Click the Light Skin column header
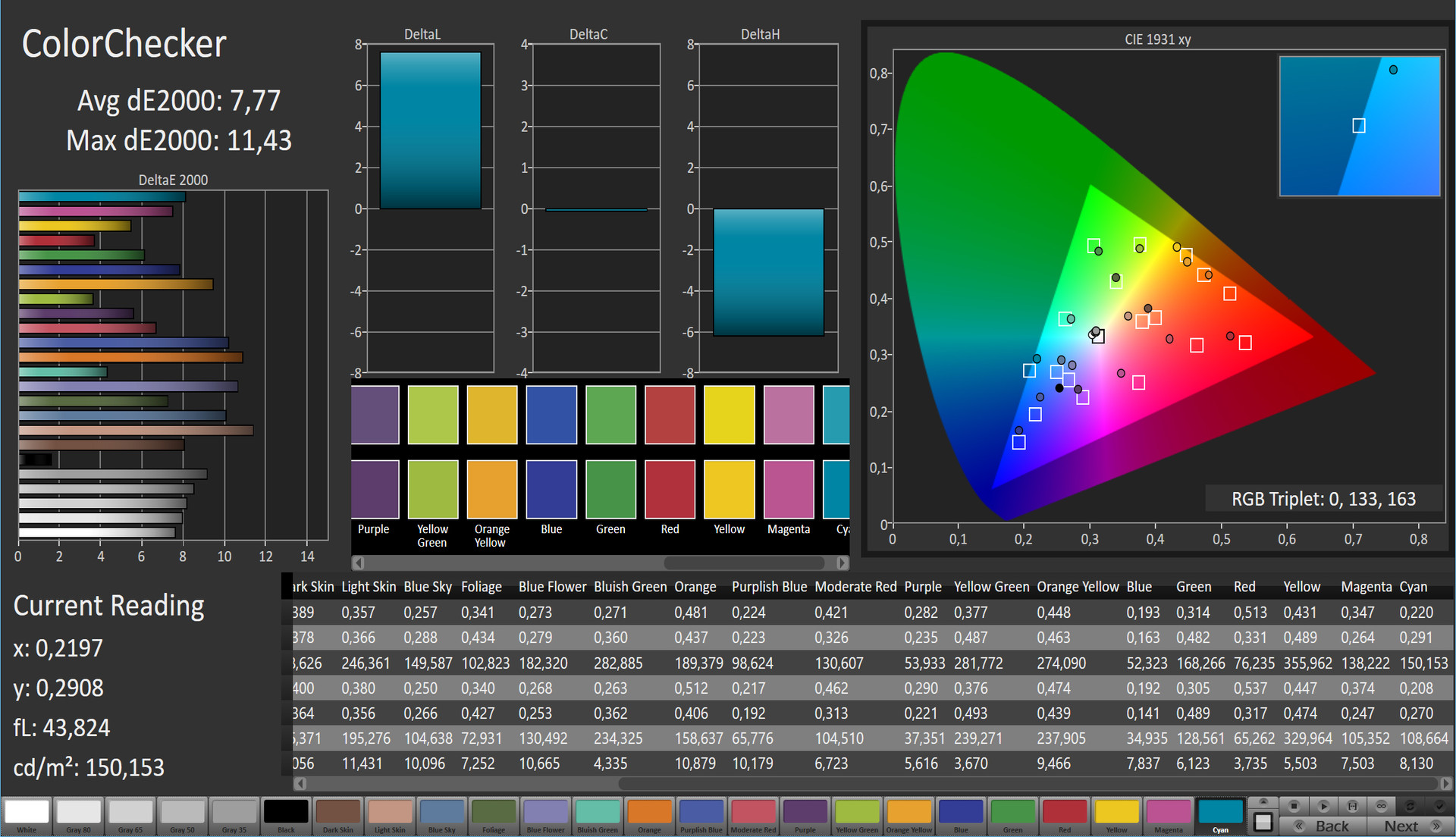 (x=369, y=587)
